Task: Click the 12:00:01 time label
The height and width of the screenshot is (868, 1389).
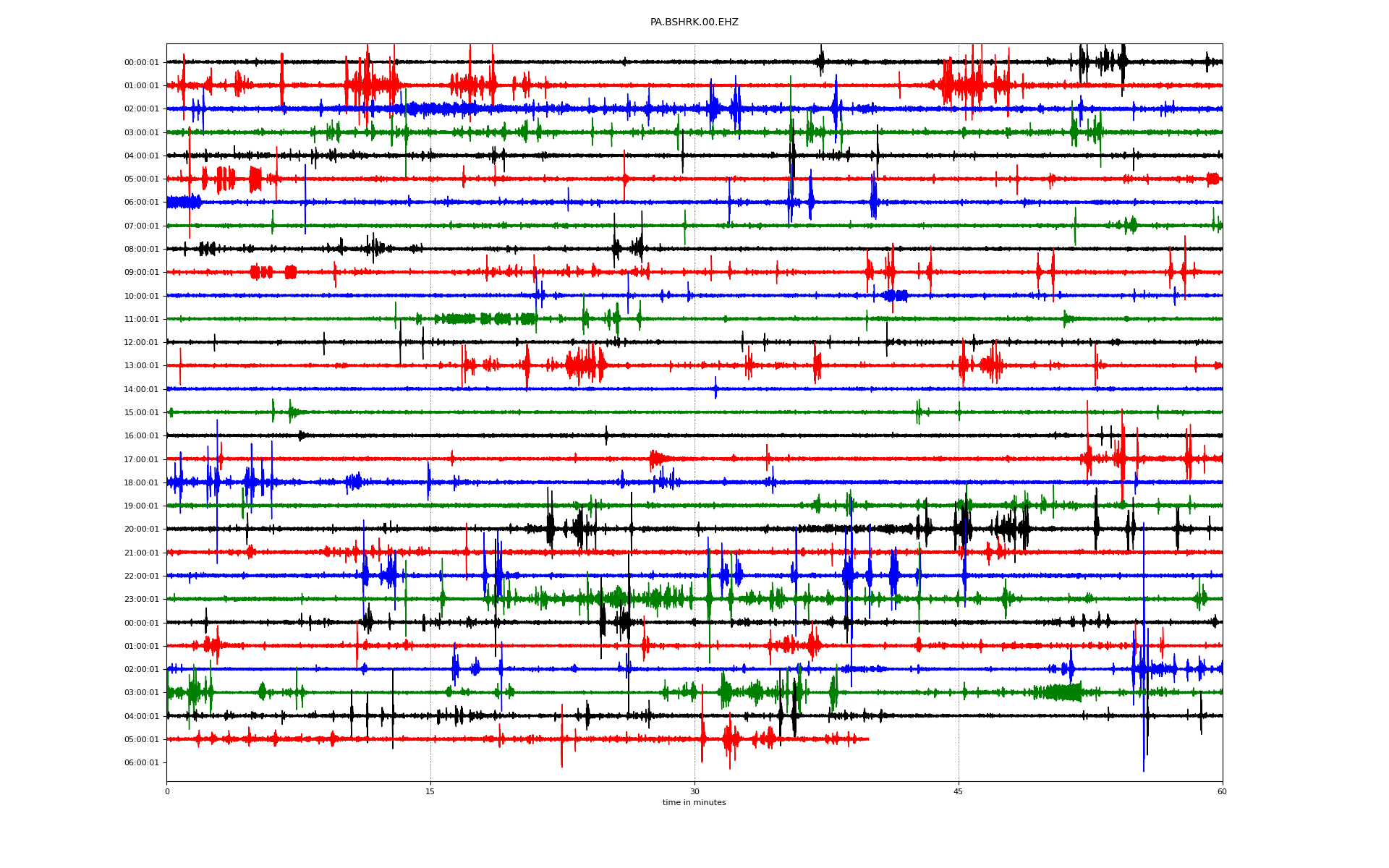Action: (x=141, y=343)
